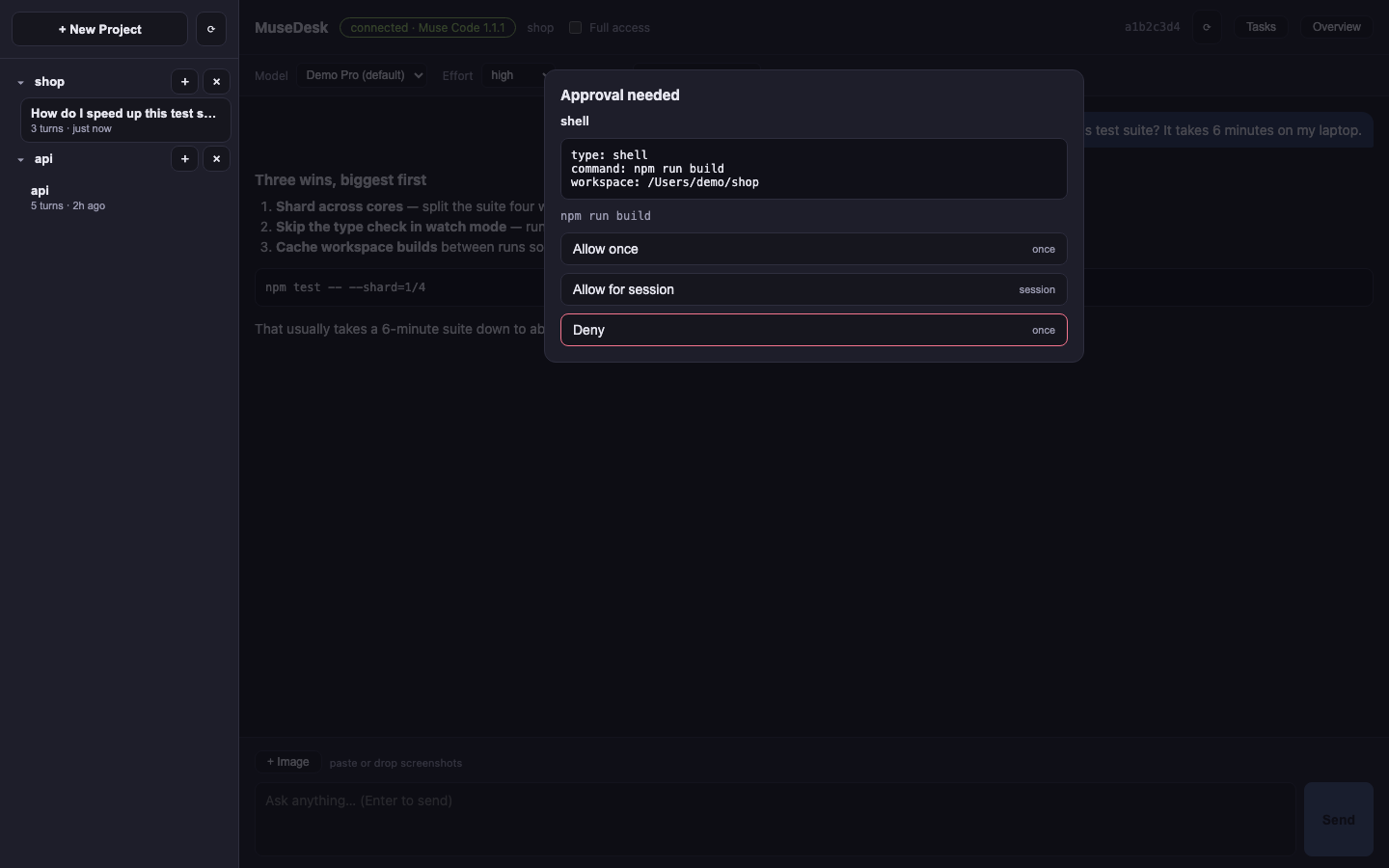Click the 'Approval needed' dialog heading

tap(619, 95)
